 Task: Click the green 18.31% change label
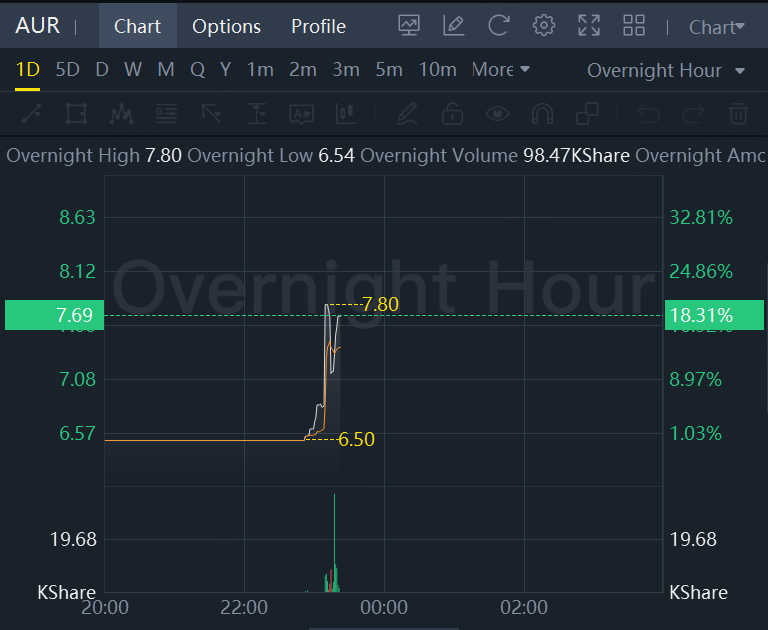(714, 315)
